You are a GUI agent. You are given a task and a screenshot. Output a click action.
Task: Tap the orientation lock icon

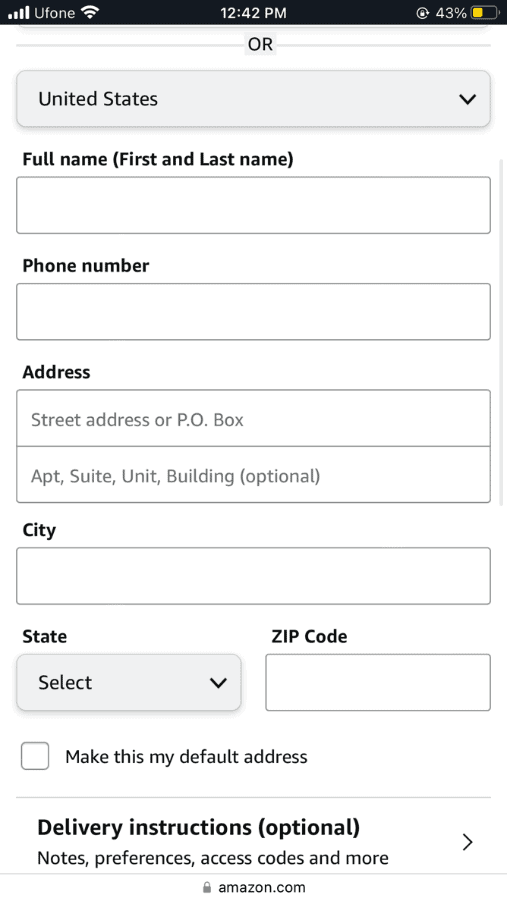[422, 13]
